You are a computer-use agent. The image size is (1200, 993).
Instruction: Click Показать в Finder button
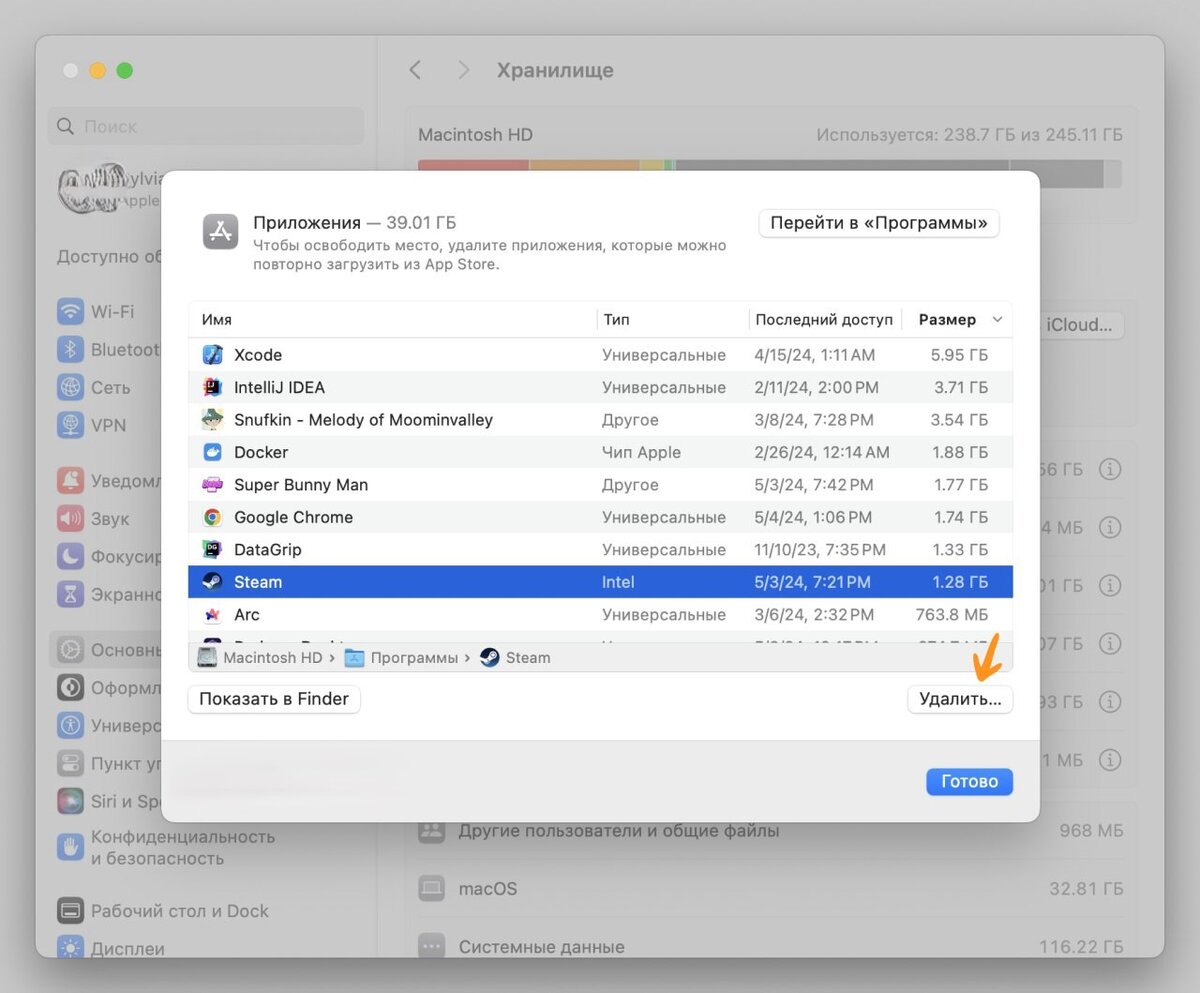[x=274, y=699]
